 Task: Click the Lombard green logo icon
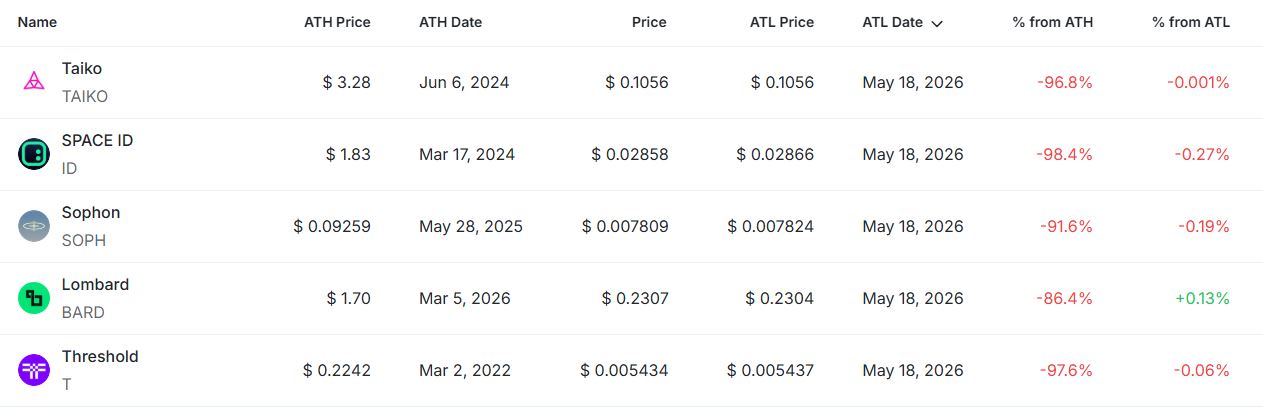pyautogui.click(x=34, y=298)
